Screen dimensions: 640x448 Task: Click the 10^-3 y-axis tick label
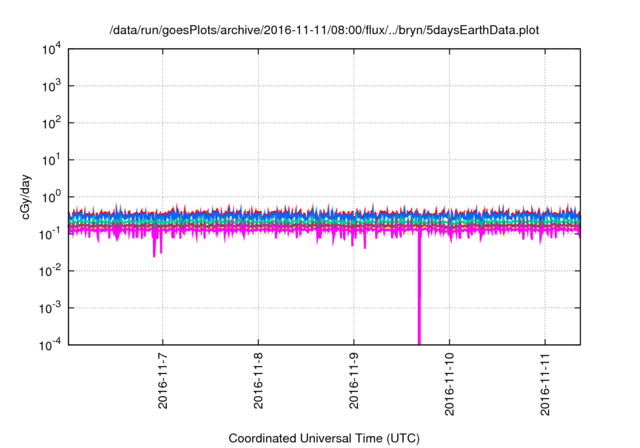(x=50, y=308)
